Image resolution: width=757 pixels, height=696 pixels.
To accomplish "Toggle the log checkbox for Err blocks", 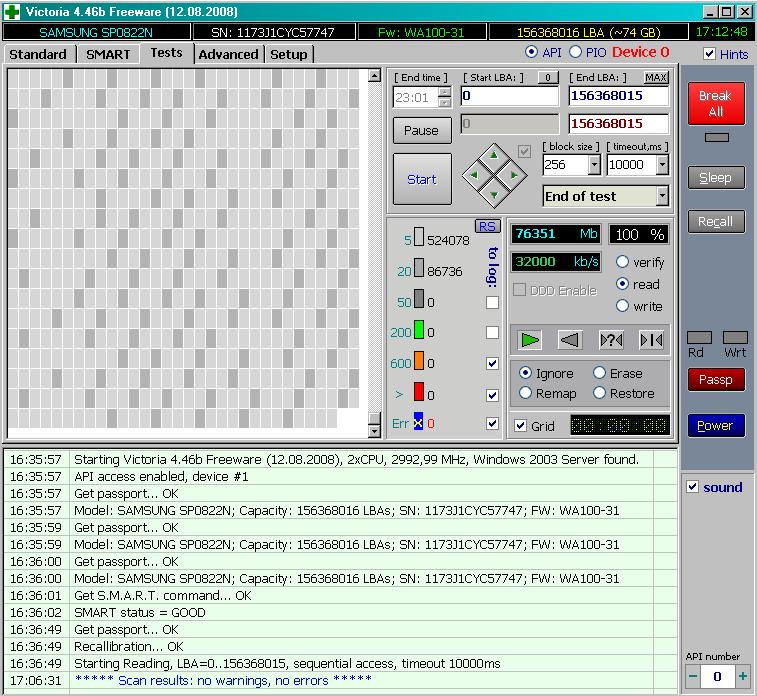I will coord(492,423).
